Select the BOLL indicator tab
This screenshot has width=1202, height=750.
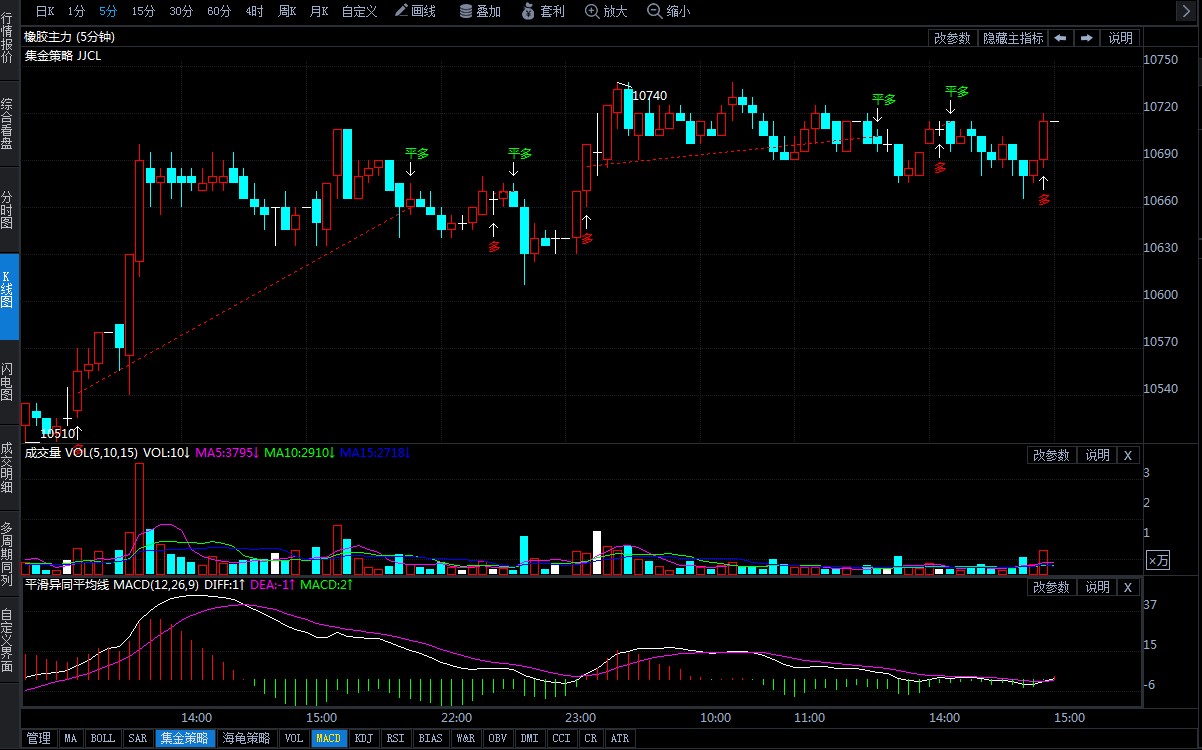click(x=103, y=739)
